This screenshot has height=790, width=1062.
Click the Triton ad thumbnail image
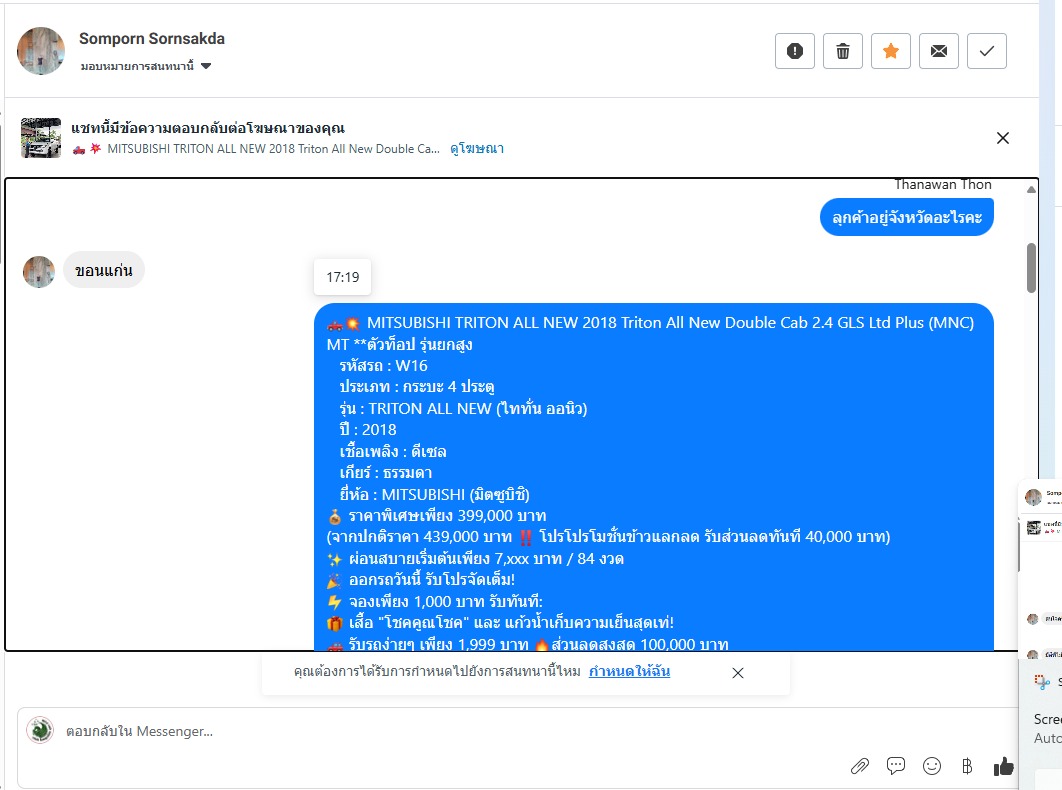click(41, 138)
